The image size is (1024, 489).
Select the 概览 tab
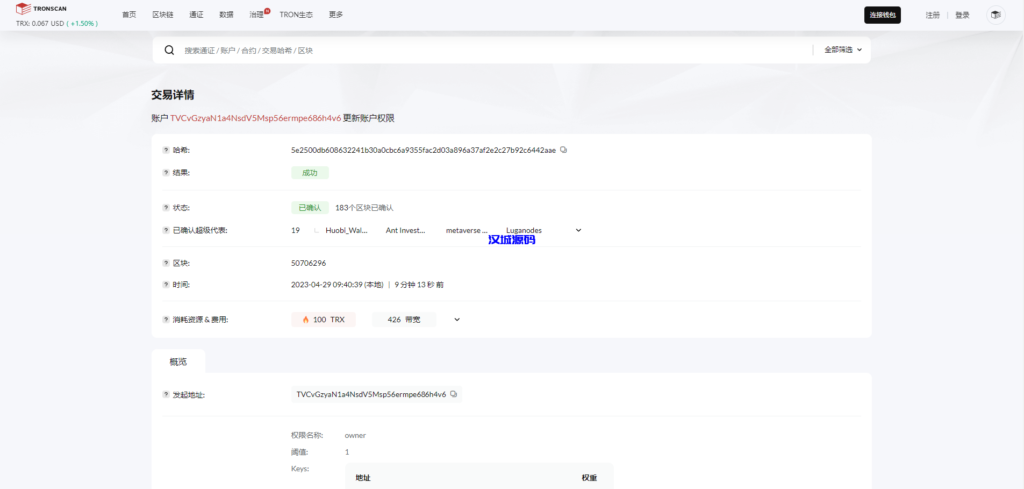click(178, 361)
